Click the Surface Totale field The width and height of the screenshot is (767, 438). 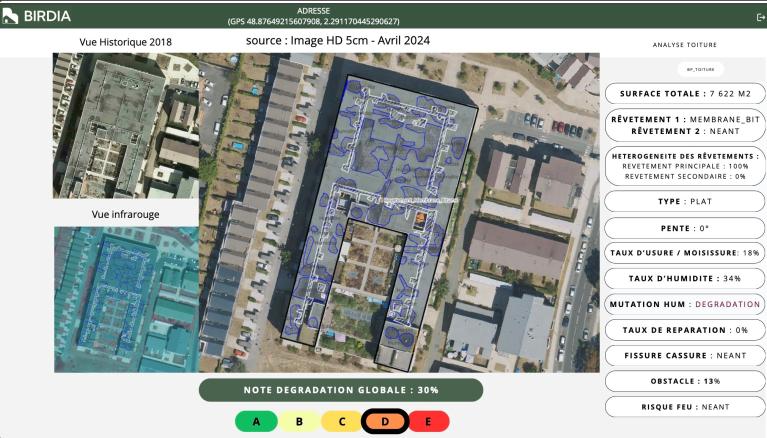tap(685, 93)
